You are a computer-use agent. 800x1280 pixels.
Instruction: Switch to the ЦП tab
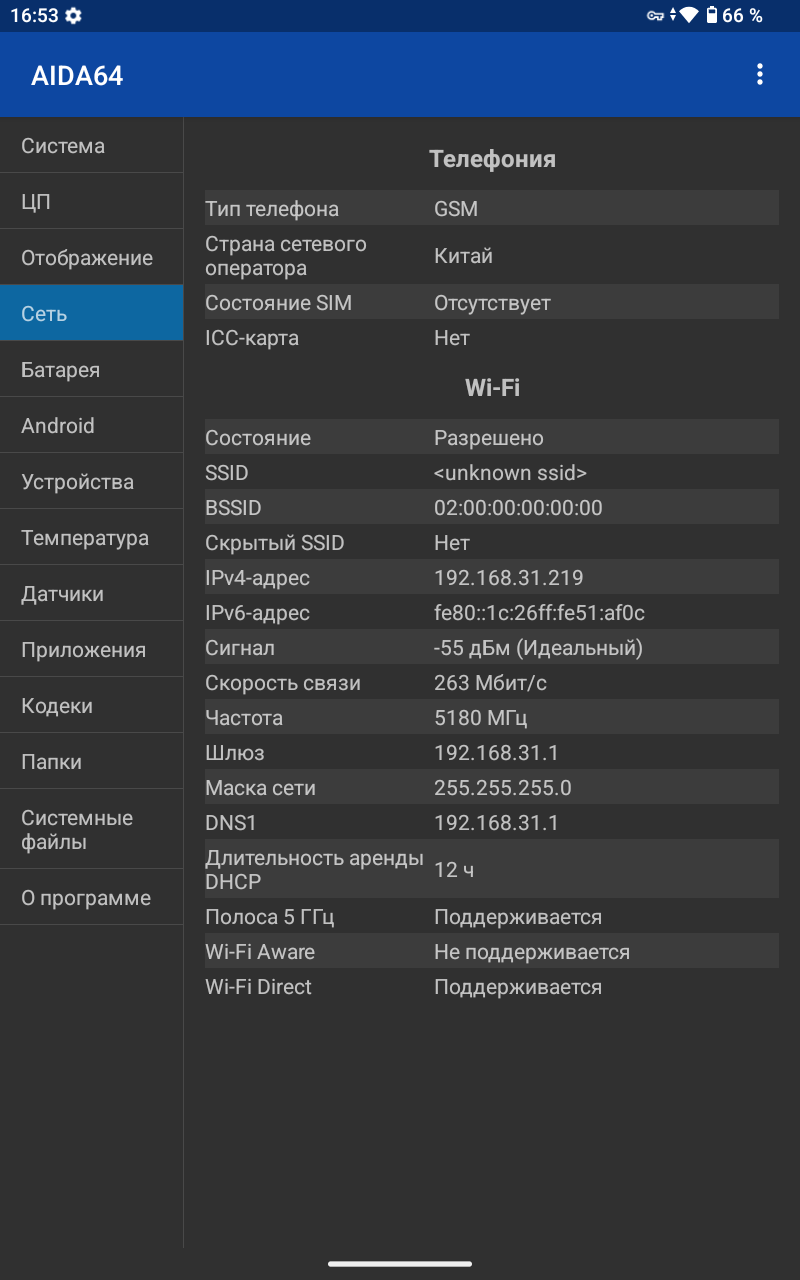[x=91, y=202]
